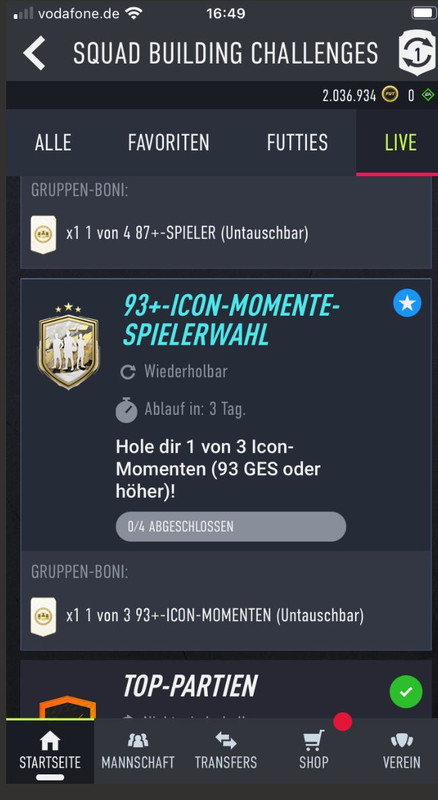Open the 93+ Icon Moments shield badge
The height and width of the screenshot is (800, 438).
point(68,345)
